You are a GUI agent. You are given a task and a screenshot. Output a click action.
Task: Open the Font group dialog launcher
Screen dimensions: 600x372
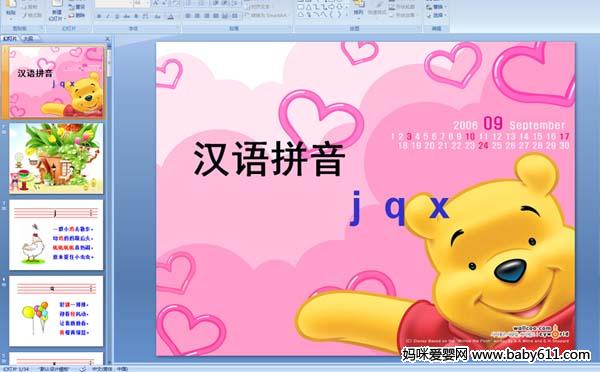(178, 28)
